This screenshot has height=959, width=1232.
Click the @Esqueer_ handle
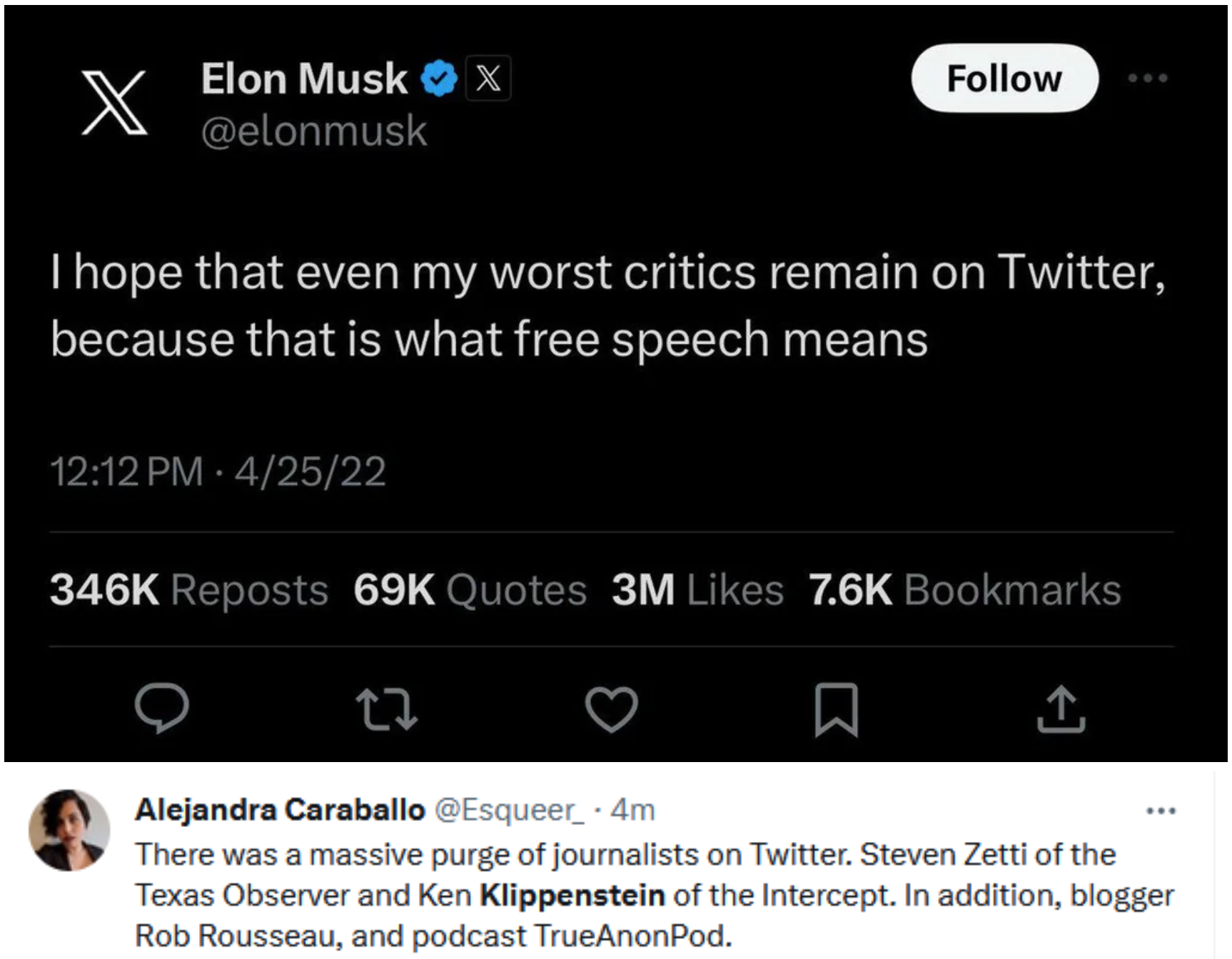[x=509, y=810]
